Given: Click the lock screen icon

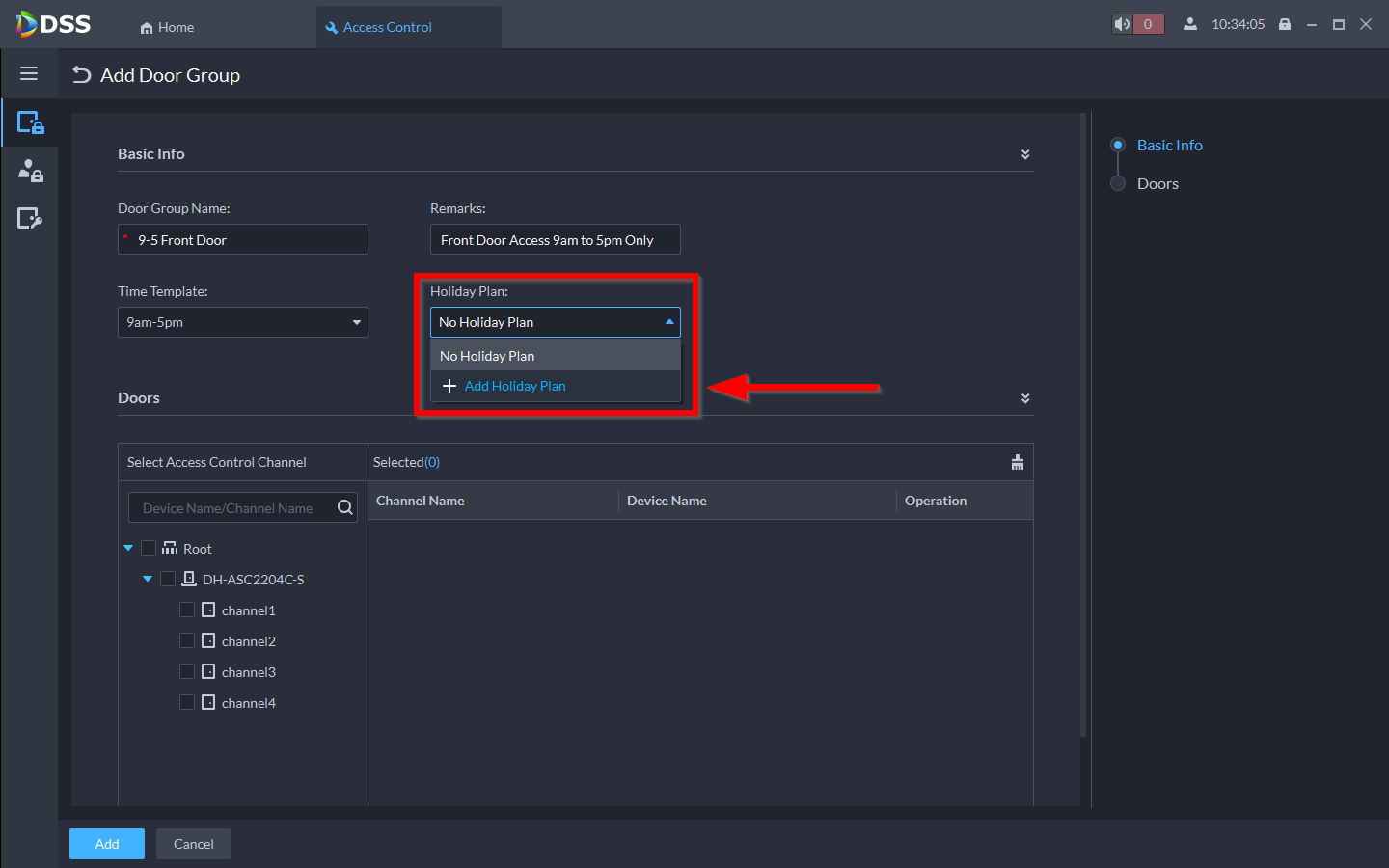Looking at the screenshot, I should pos(1285,25).
